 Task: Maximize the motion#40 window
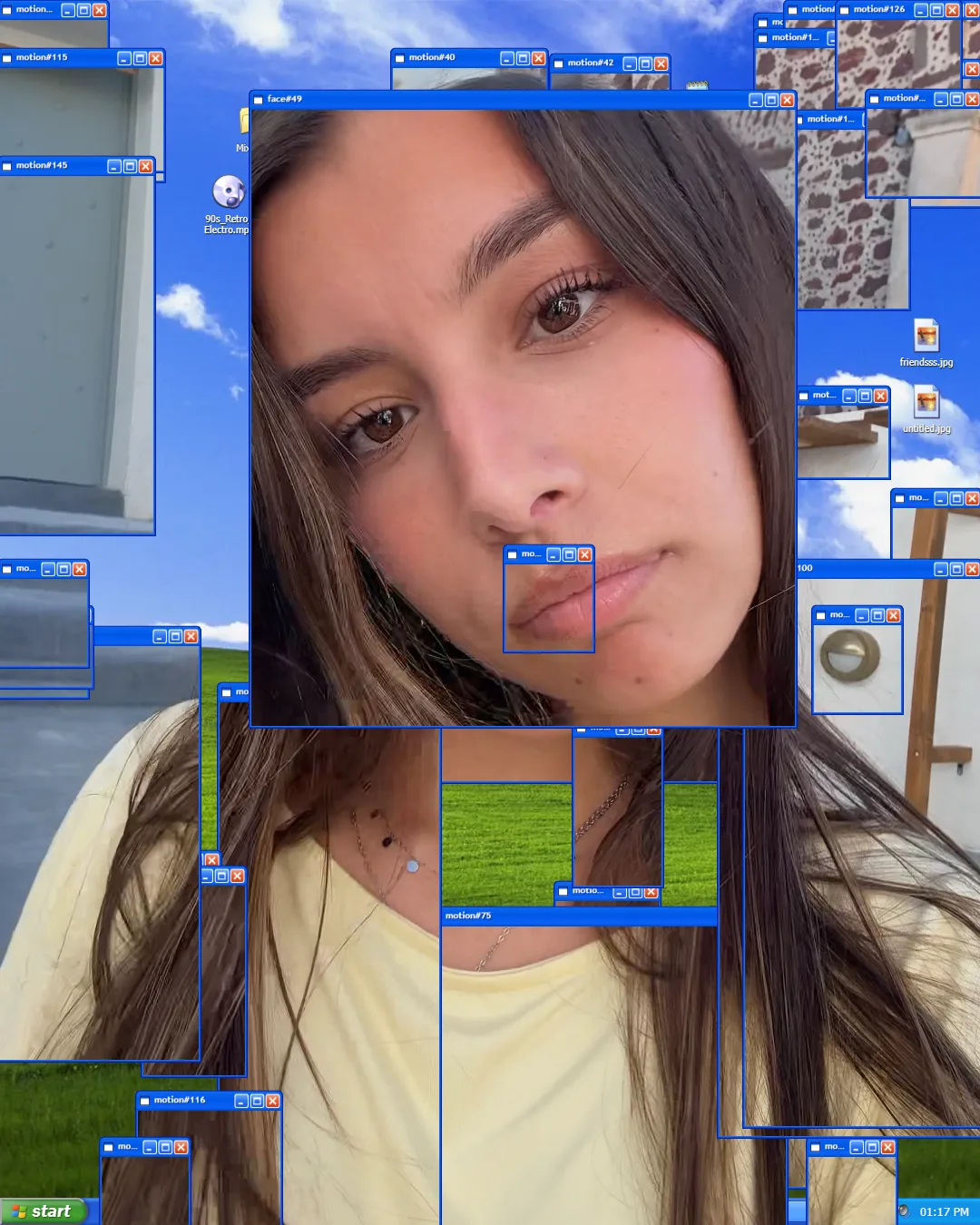[523, 58]
